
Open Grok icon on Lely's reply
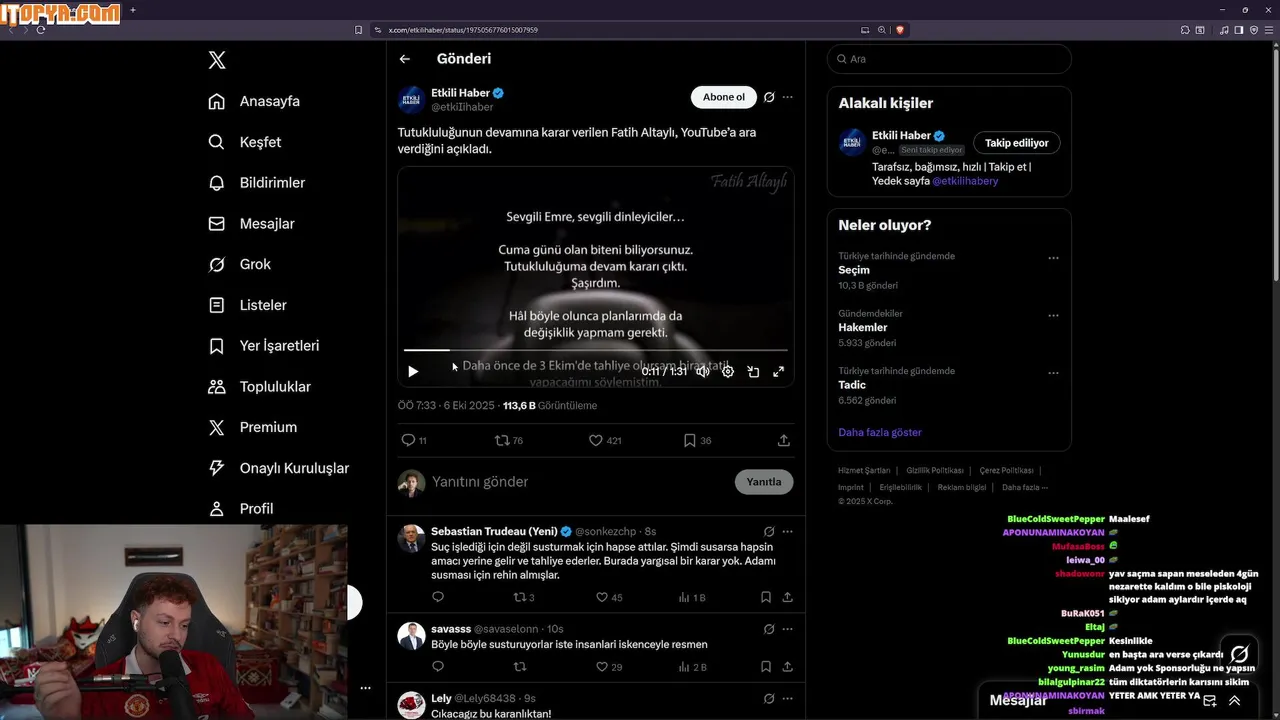769,698
